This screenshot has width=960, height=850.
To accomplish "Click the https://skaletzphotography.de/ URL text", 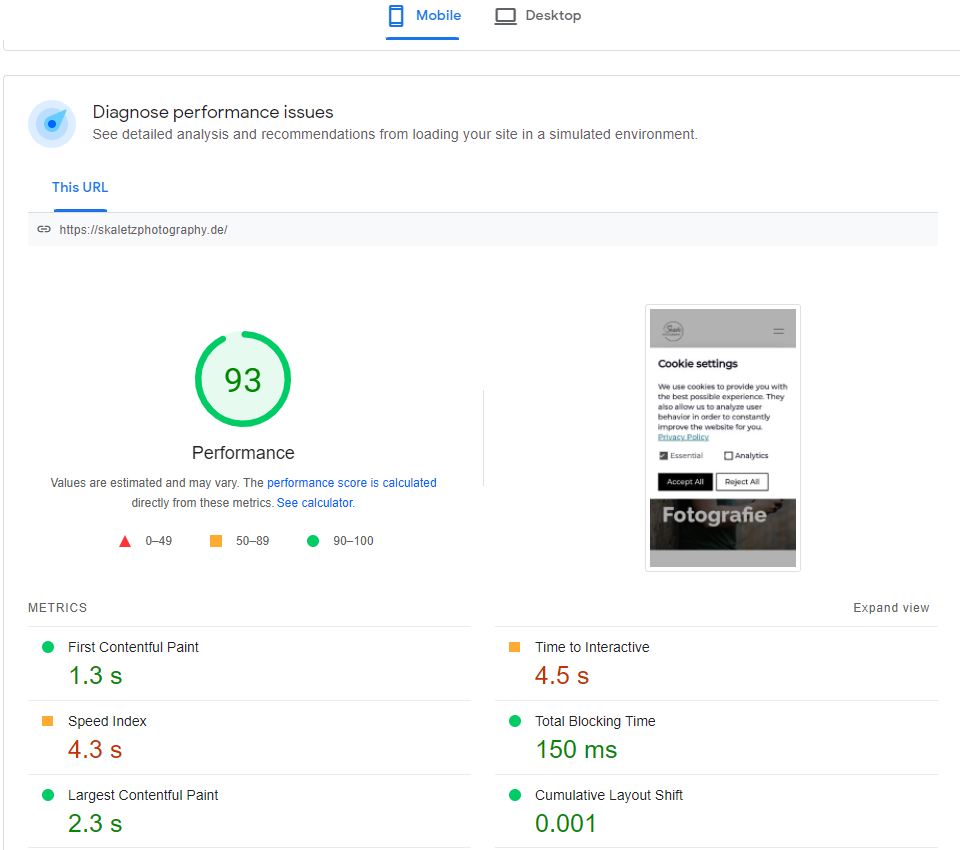I will pyautogui.click(x=143, y=230).
